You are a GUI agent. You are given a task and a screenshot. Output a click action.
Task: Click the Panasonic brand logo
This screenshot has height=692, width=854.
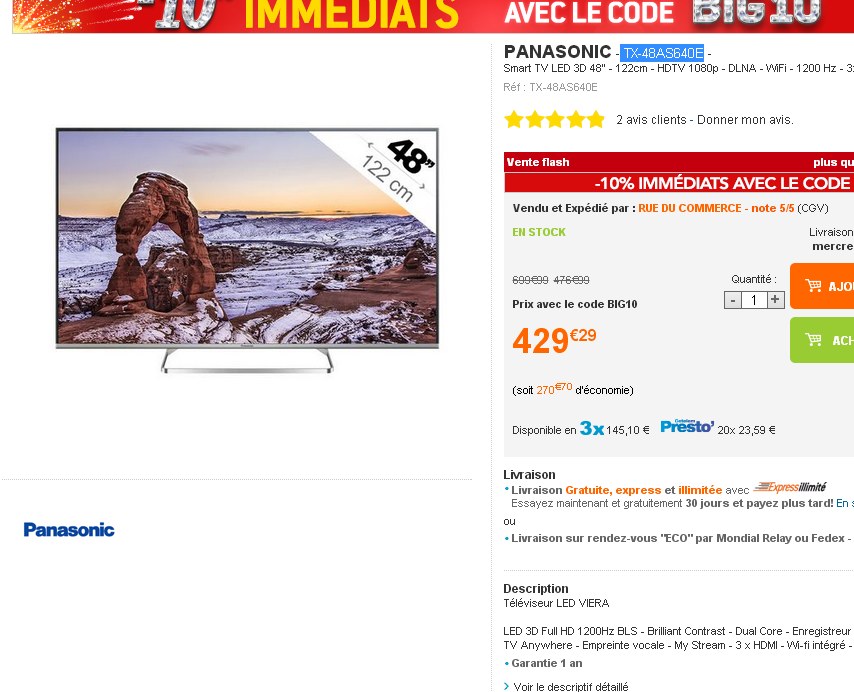[x=69, y=530]
